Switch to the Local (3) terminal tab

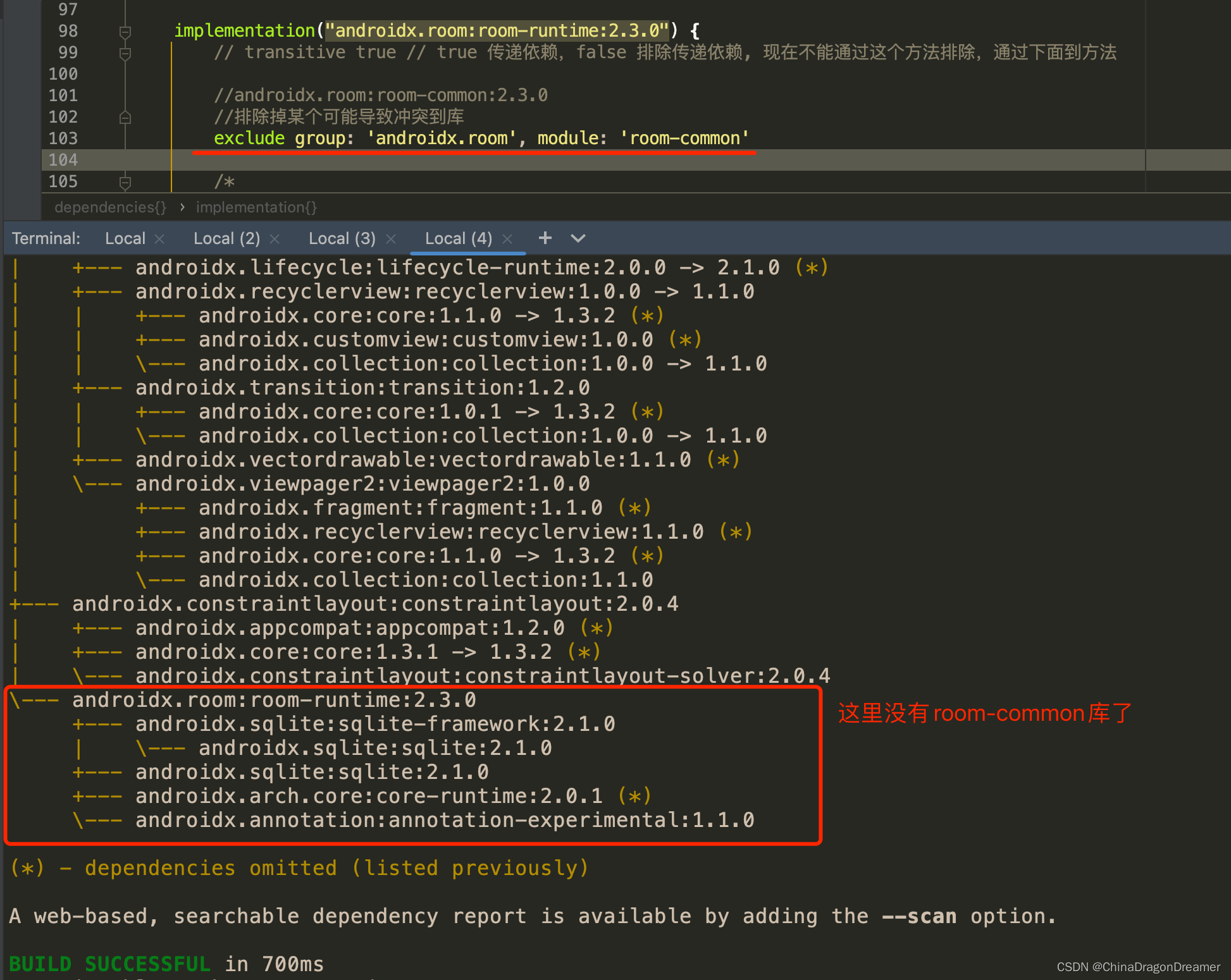pyautogui.click(x=342, y=238)
